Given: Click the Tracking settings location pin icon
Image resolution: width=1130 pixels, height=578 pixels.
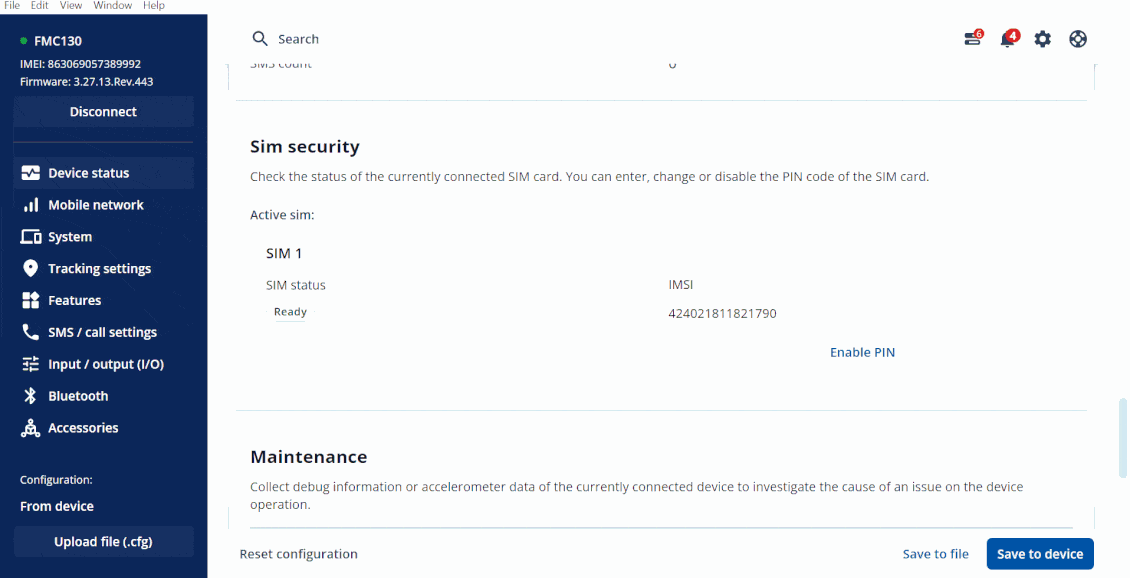Looking at the screenshot, I should pos(30,269).
